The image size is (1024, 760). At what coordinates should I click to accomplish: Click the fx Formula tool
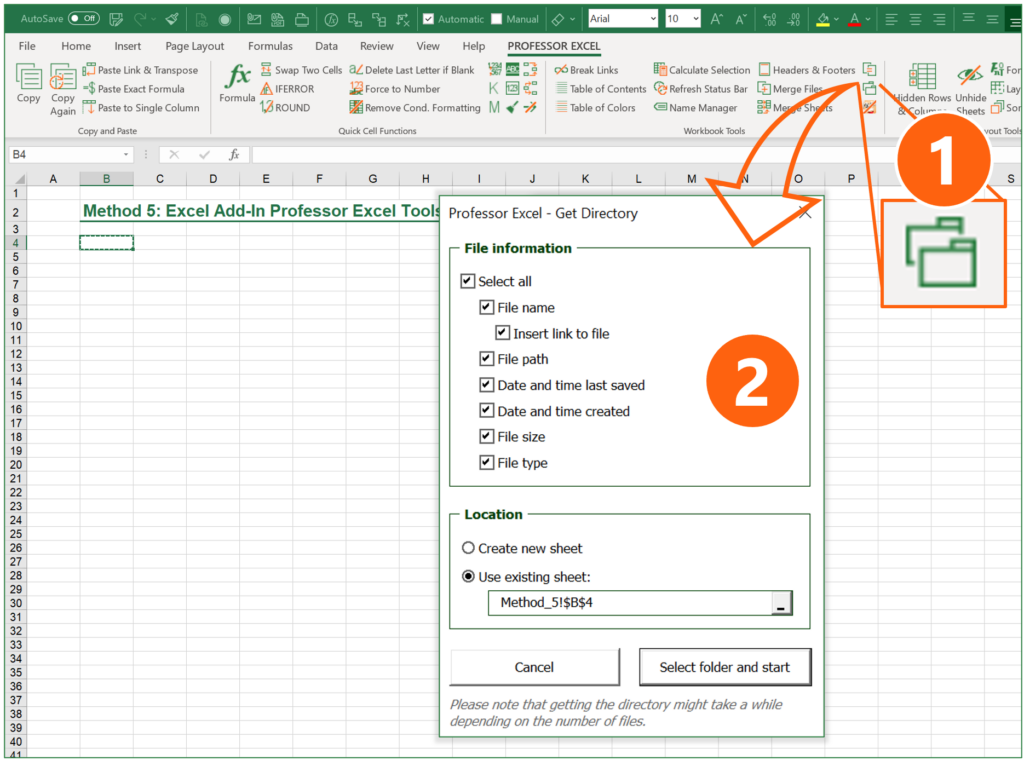coord(237,88)
